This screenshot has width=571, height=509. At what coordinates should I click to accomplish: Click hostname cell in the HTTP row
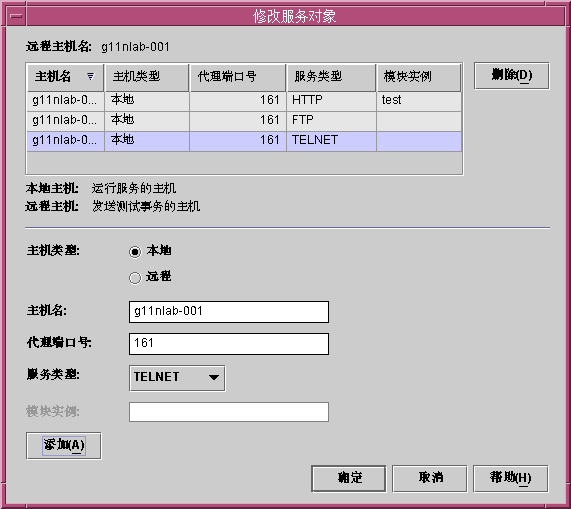tap(66, 101)
